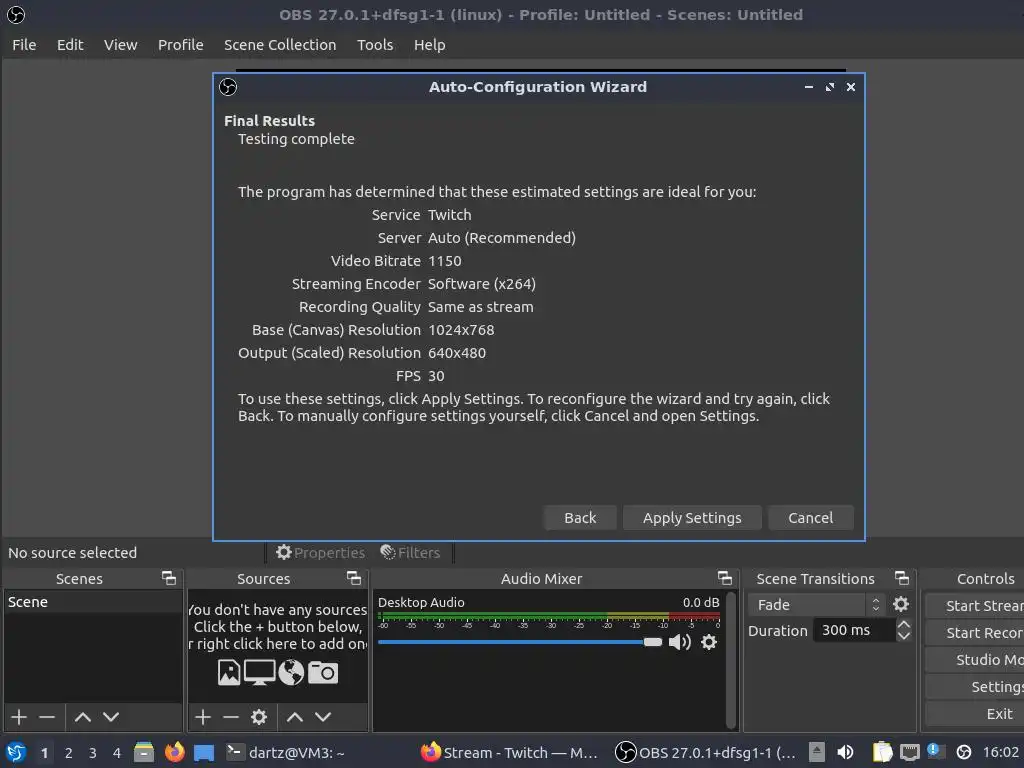Open Settings from the Controls panel
The height and width of the screenshot is (768, 1024).
[x=975, y=687]
